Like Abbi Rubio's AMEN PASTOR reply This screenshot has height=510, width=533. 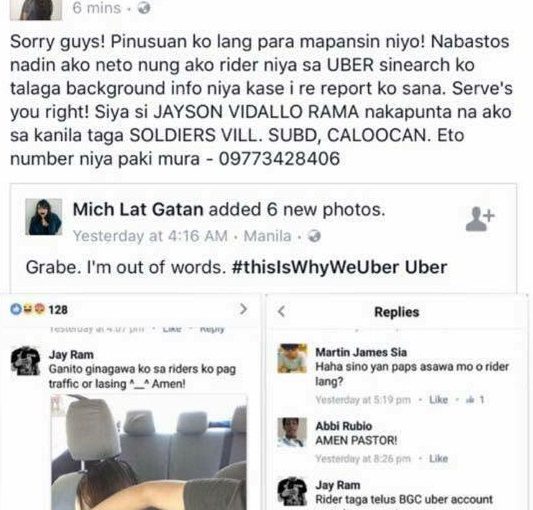[438, 459]
